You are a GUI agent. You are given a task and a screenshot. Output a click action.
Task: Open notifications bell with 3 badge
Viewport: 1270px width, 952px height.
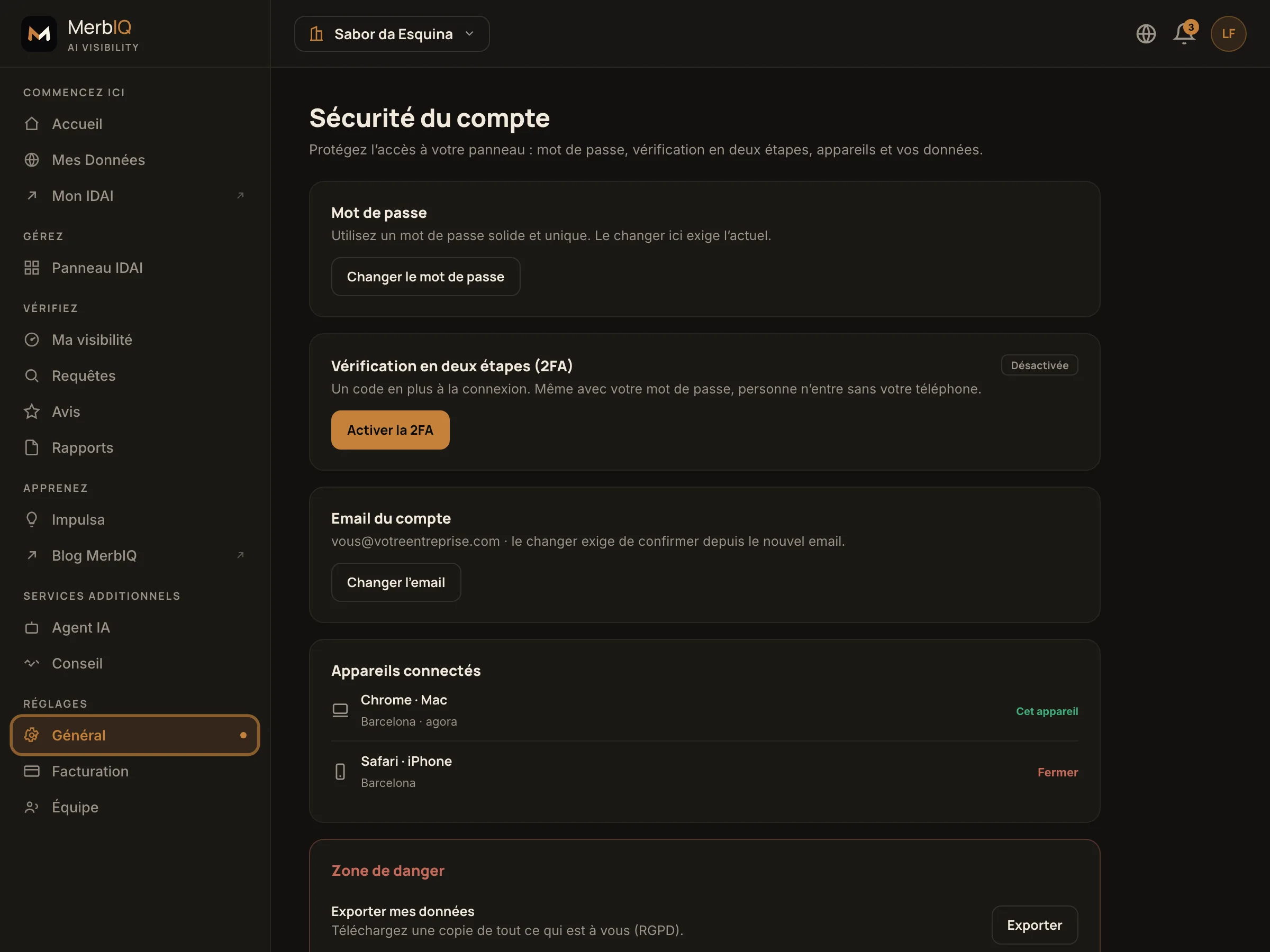tap(1185, 33)
